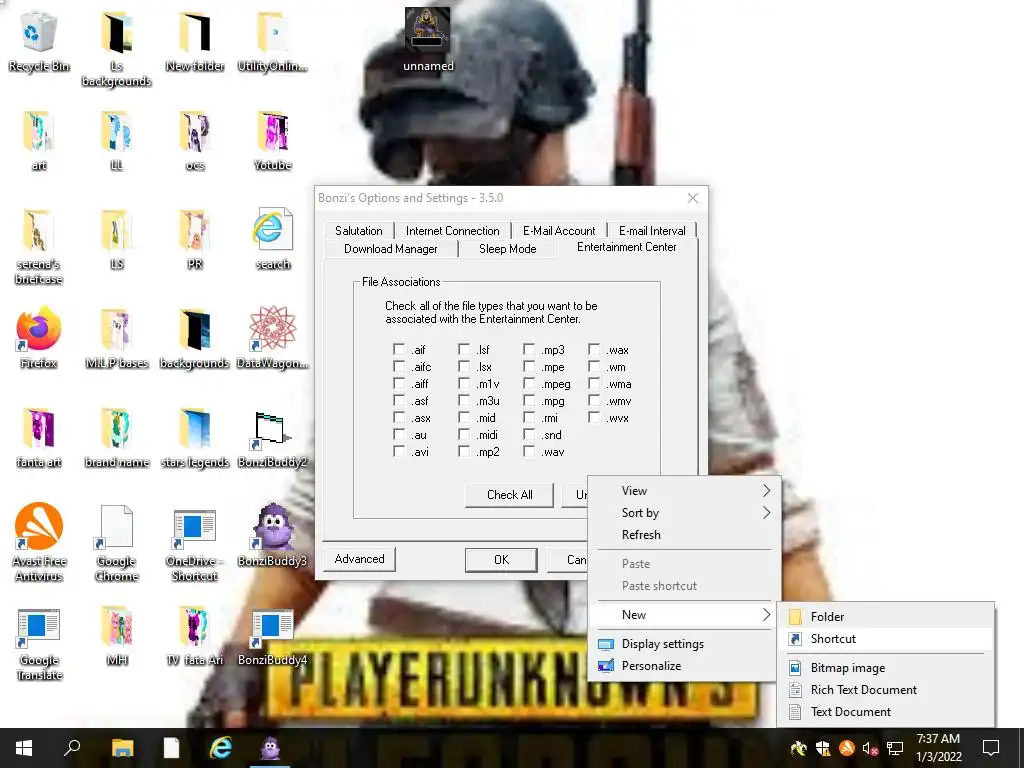The height and width of the screenshot is (768, 1024).
Task: Click the Advanced button
Action: pos(359,559)
